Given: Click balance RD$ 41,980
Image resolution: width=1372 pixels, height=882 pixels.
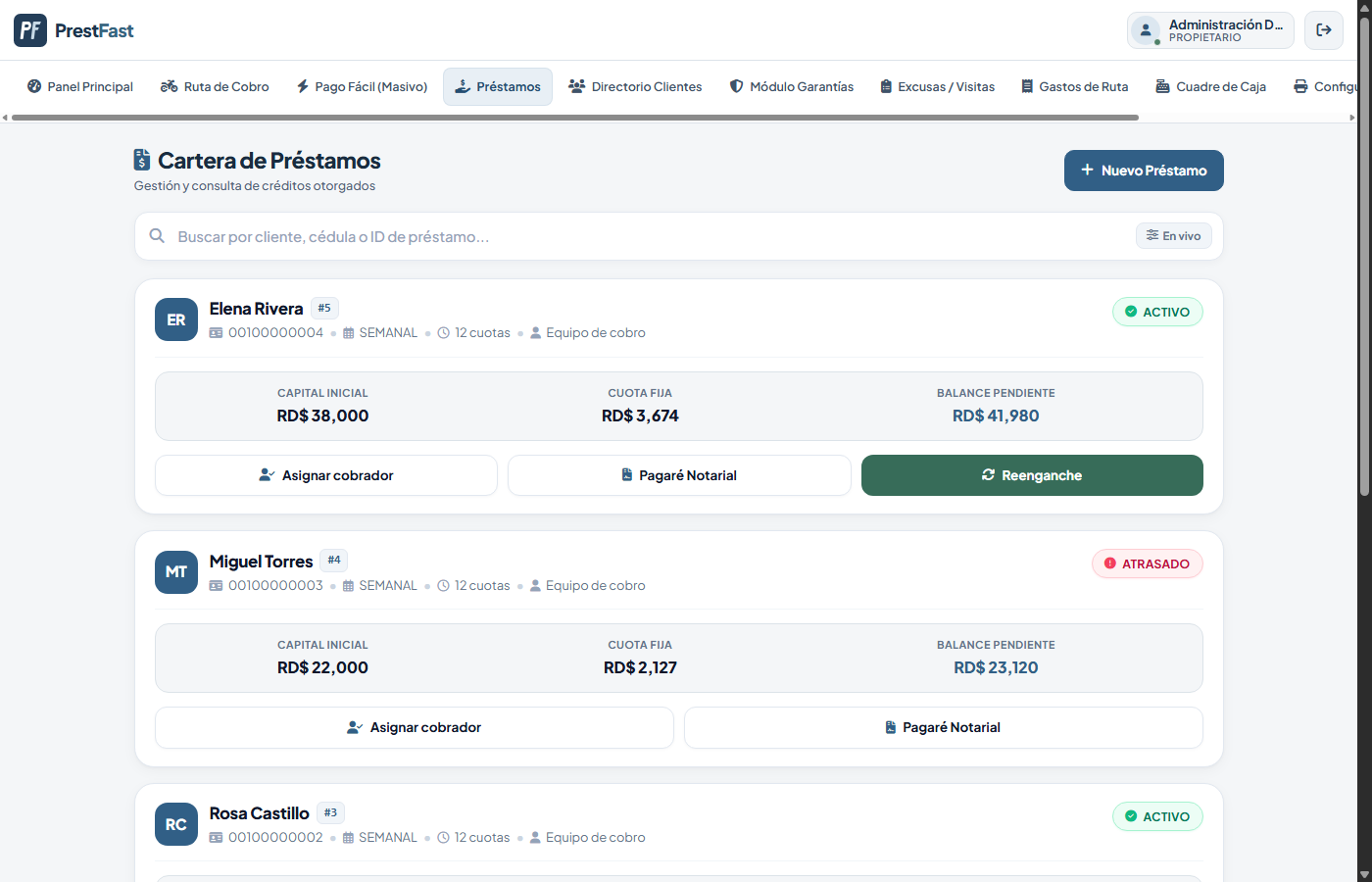Looking at the screenshot, I should 996,416.
